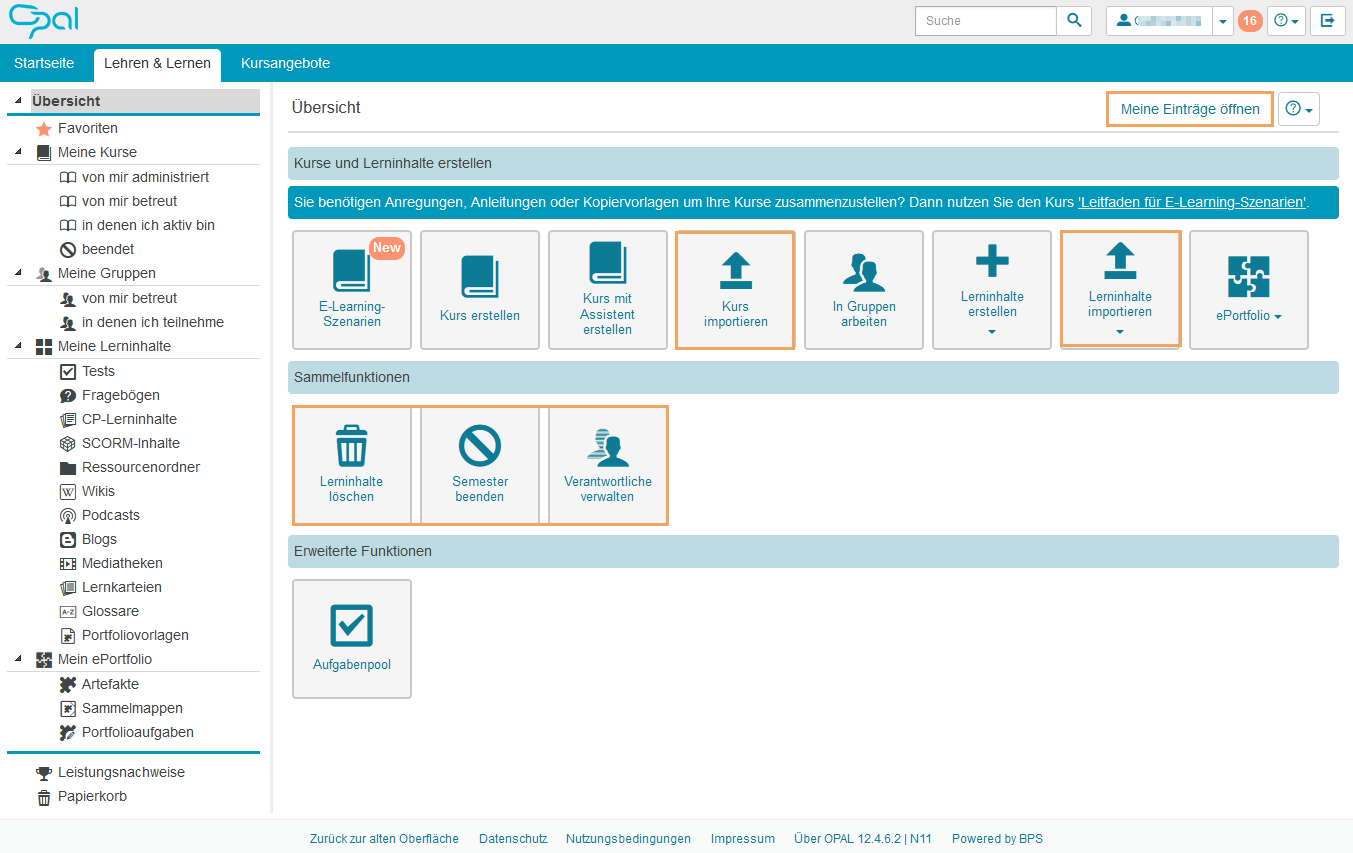Open Portfolioaufgaben in the sidebar
1353x853 pixels.
(x=127, y=732)
